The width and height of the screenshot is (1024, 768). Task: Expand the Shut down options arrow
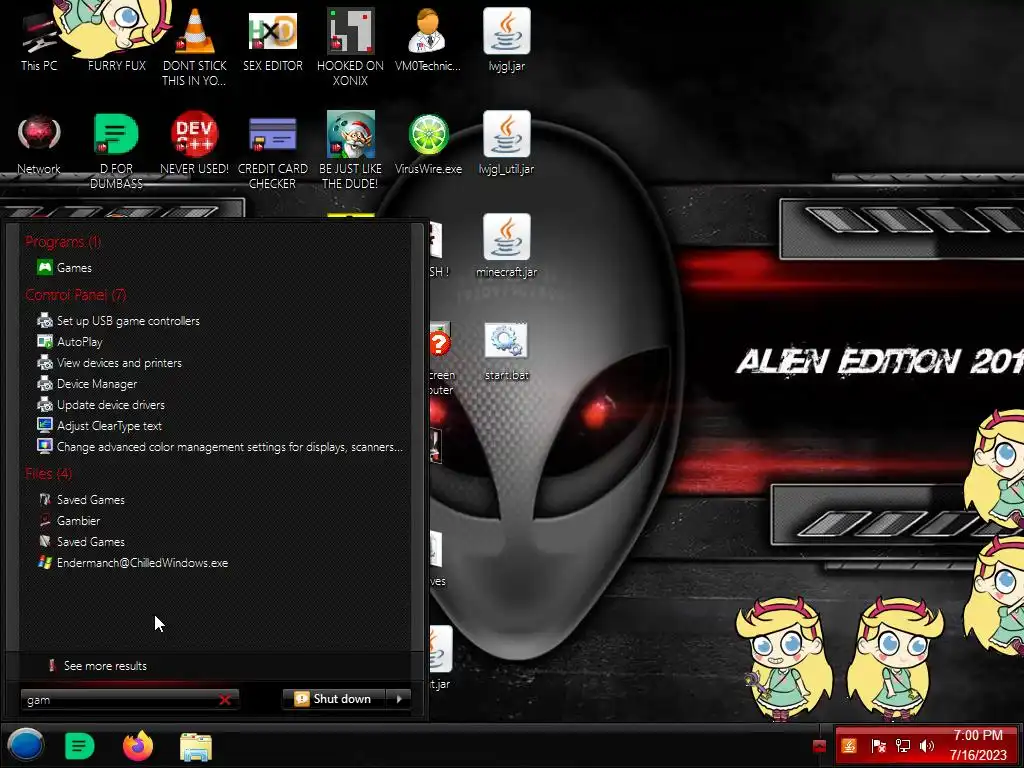pos(399,699)
